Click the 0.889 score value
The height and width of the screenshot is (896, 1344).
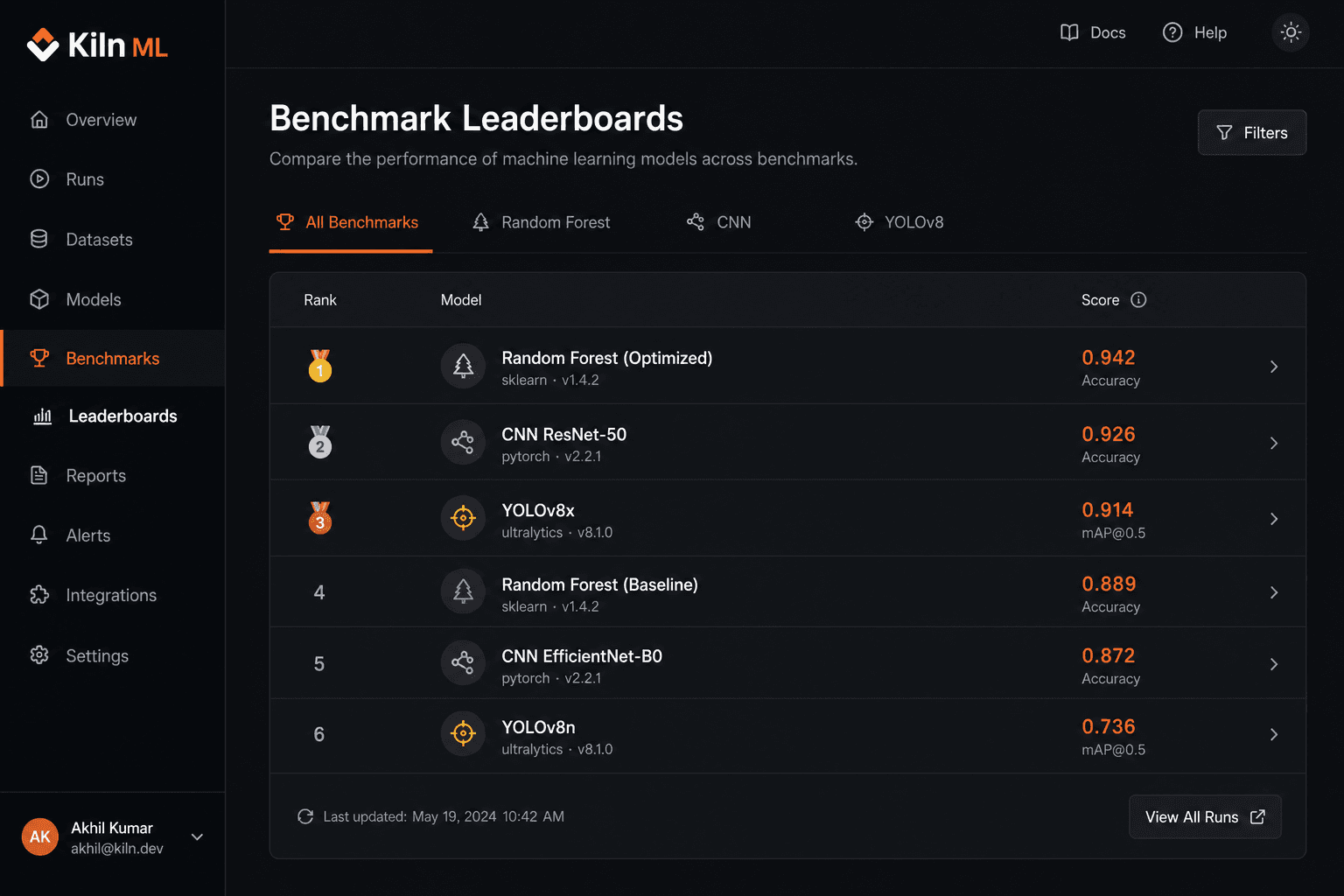coord(1109,584)
